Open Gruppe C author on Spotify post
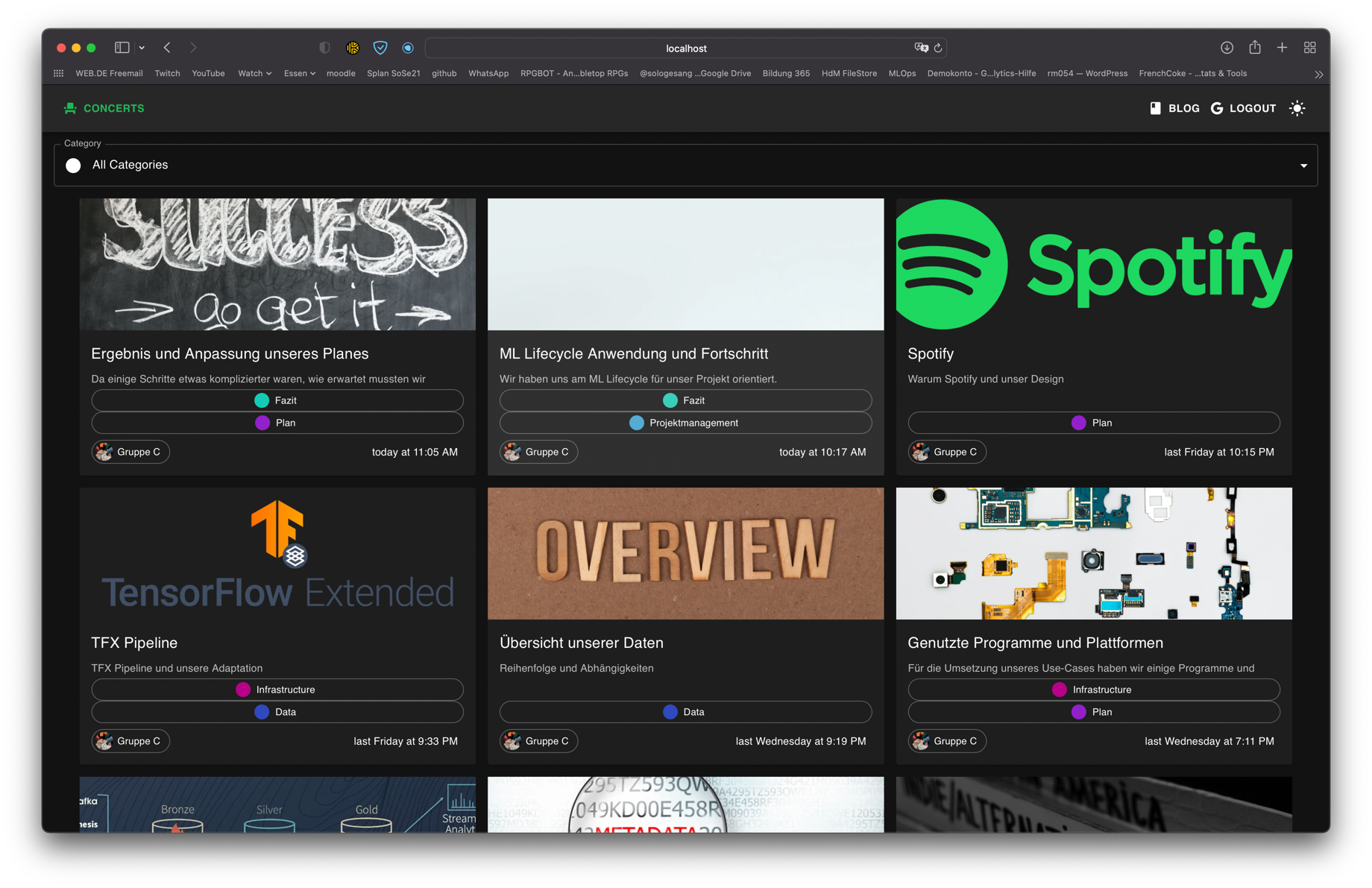 [x=947, y=452]
